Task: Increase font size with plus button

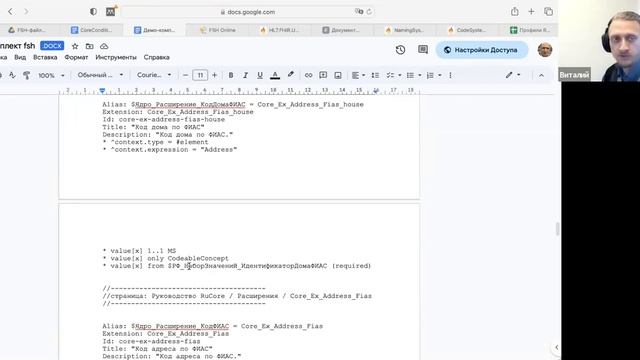Action: (x=215, y=75)
